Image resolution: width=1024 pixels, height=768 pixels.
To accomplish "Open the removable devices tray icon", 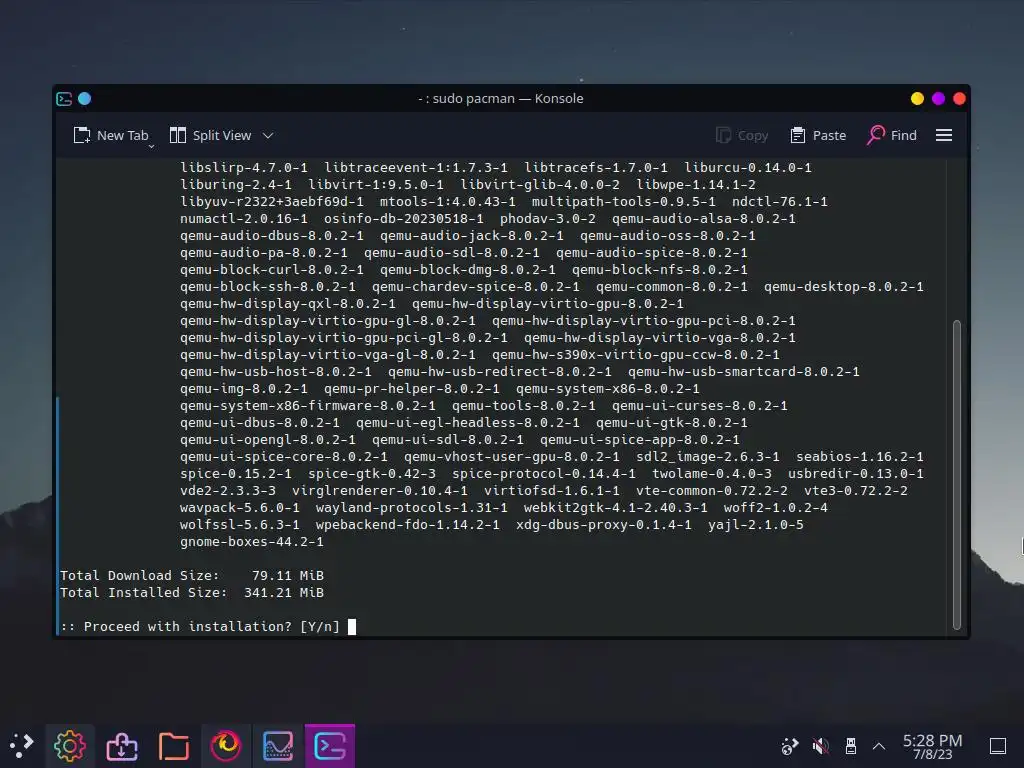I will [x=850, y=746].
